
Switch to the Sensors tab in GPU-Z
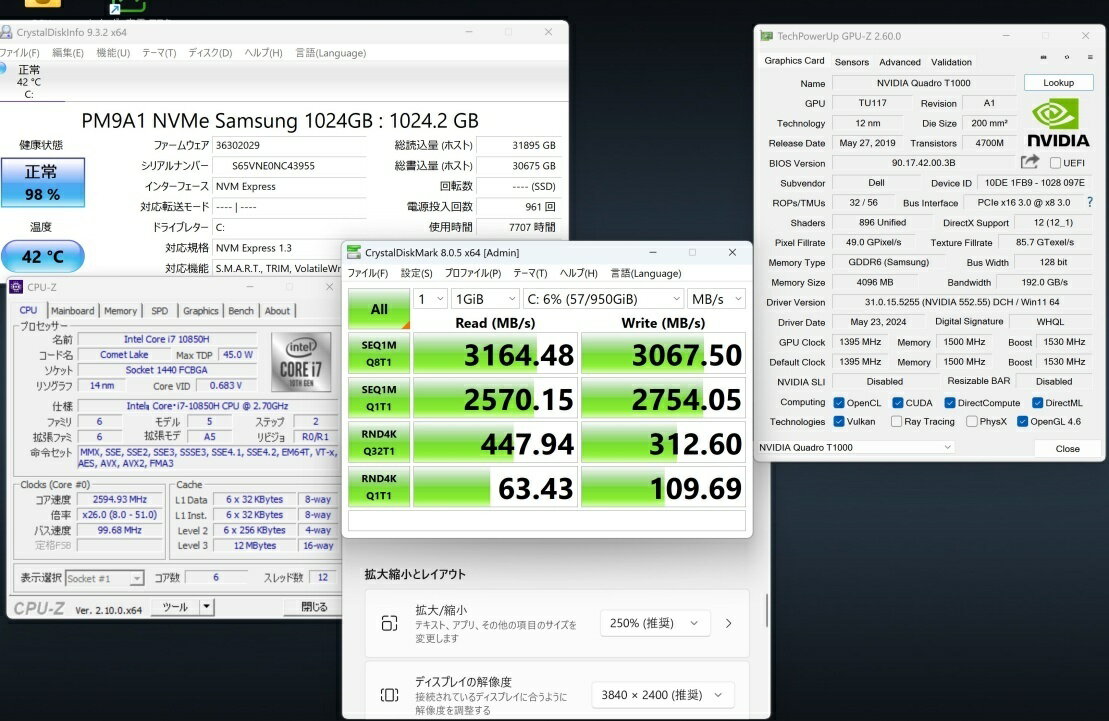(851, 62)
